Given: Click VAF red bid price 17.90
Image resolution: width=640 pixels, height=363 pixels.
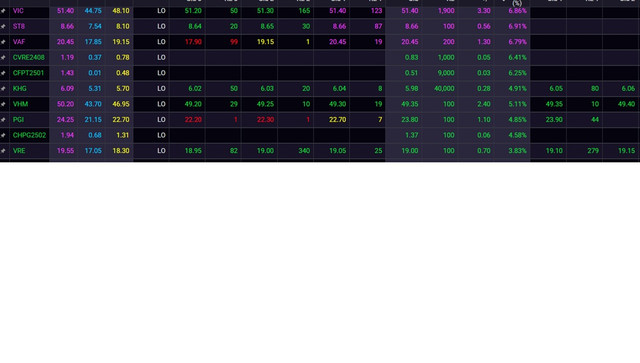Looking at the screenshot, I should 193,42.
